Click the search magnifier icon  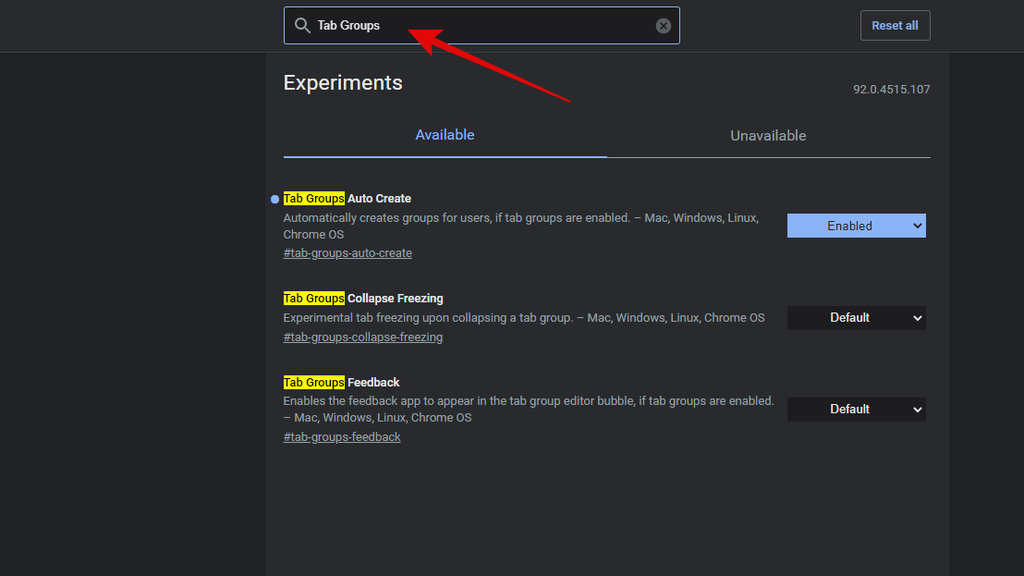click(x=302, y=25)
